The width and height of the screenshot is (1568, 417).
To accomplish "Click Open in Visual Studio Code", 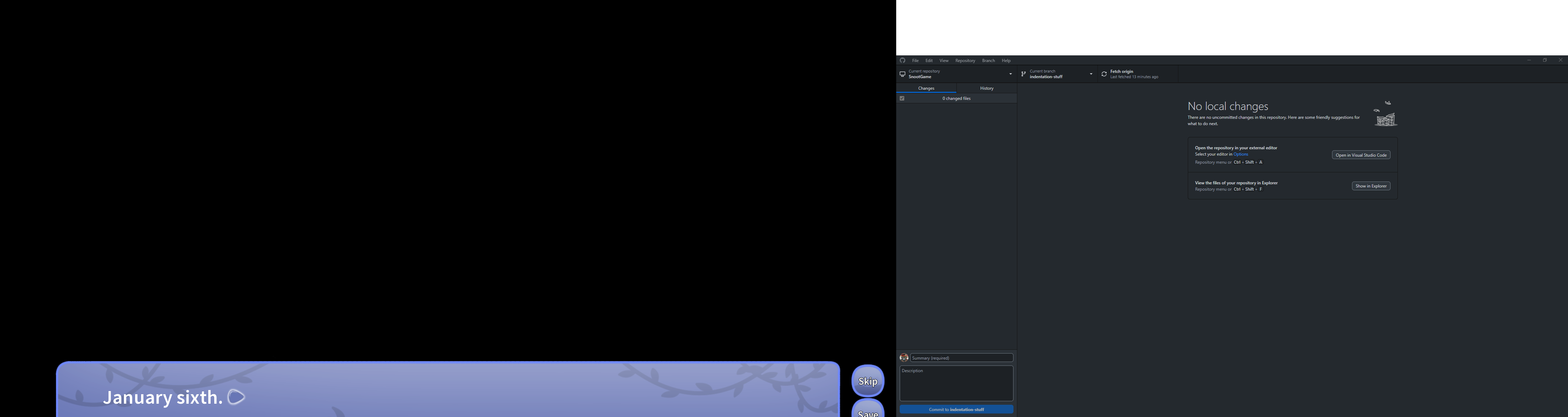I will point(1361,156).
